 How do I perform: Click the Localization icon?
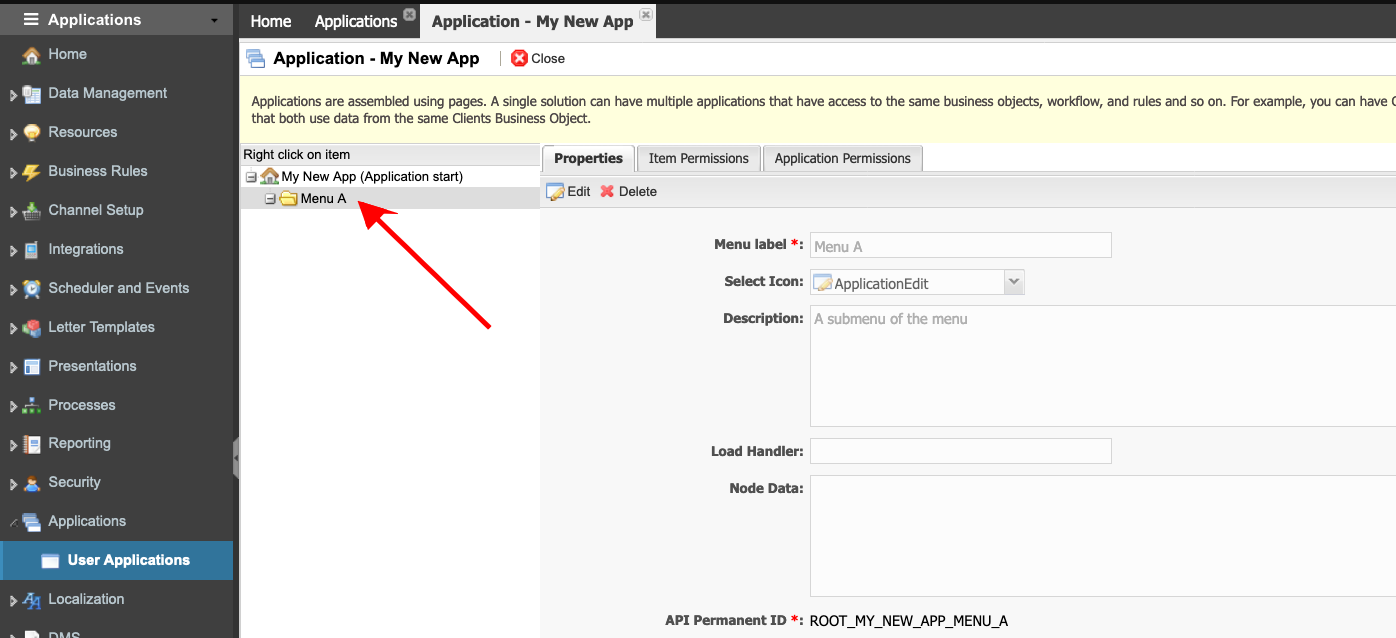tap(31, 600)
